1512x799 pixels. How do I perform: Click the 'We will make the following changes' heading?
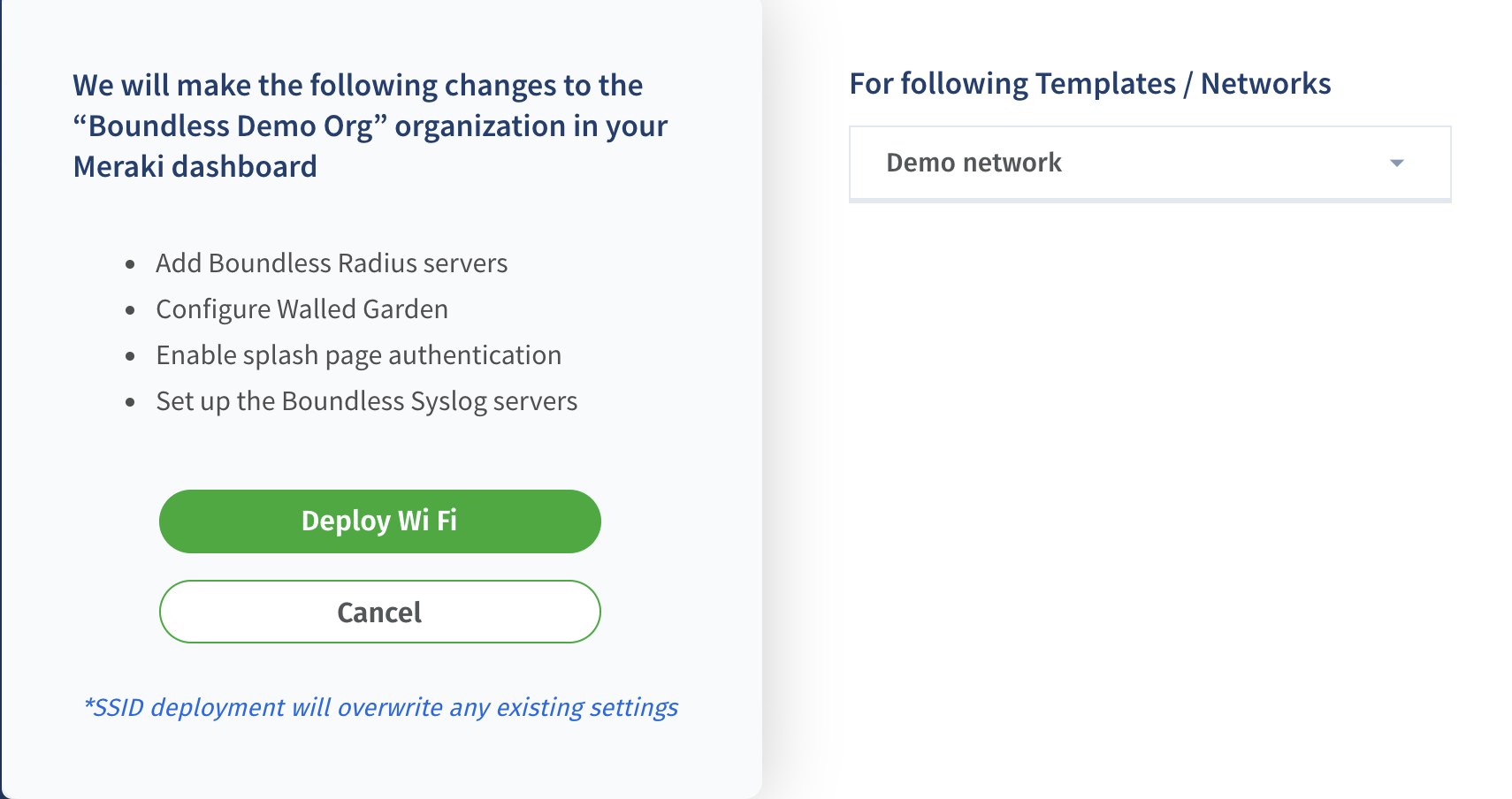pos(370,126)
